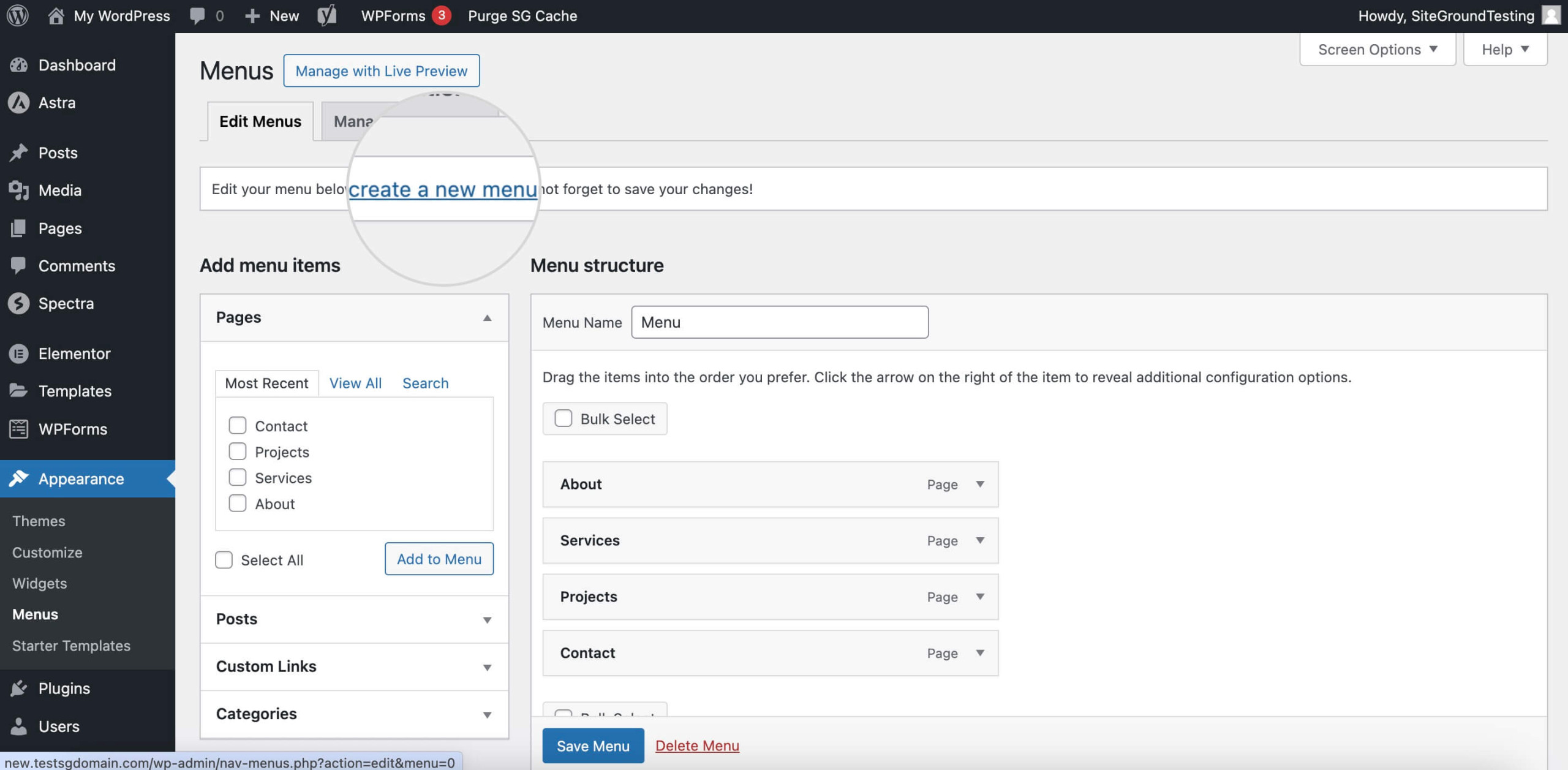Switch to Search pages tab

click(x=425, y=383)
